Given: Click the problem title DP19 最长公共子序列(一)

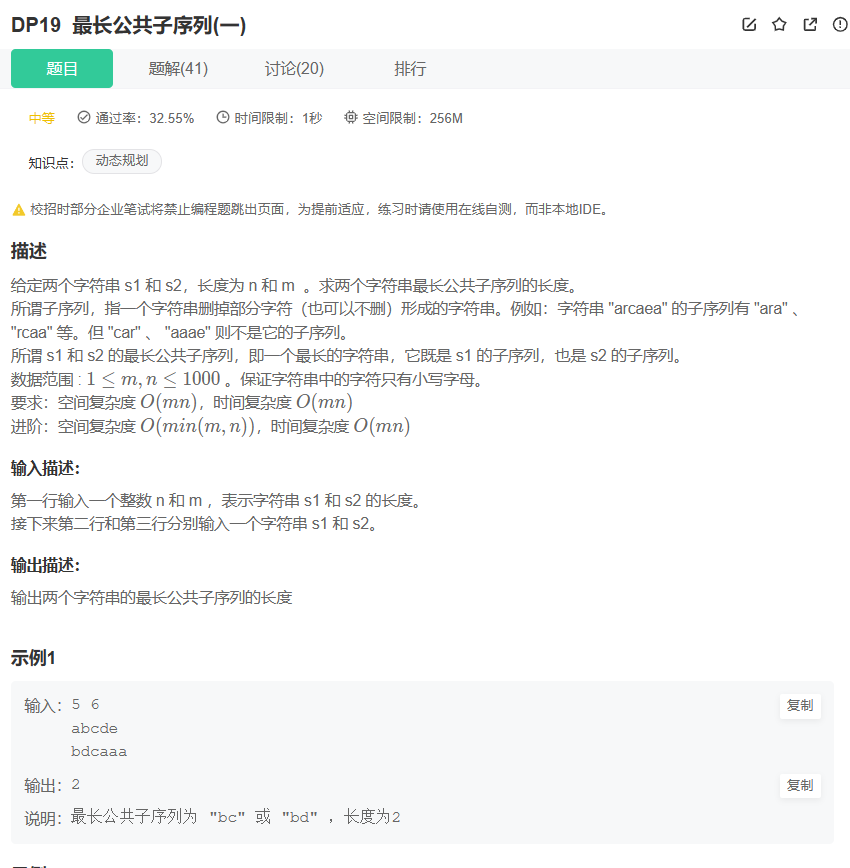Looking at the screenshot, I should pyautogui.click(x=126, y=25).
